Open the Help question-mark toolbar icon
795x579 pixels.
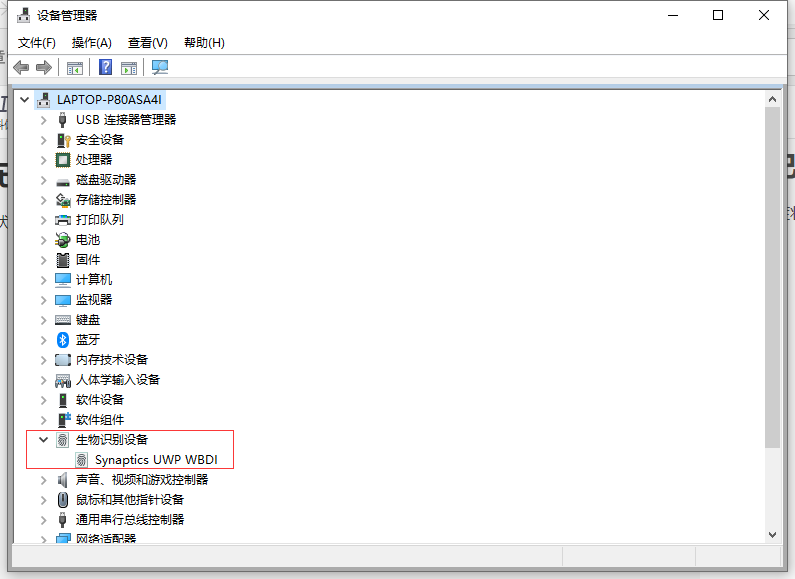click(105, 67)
